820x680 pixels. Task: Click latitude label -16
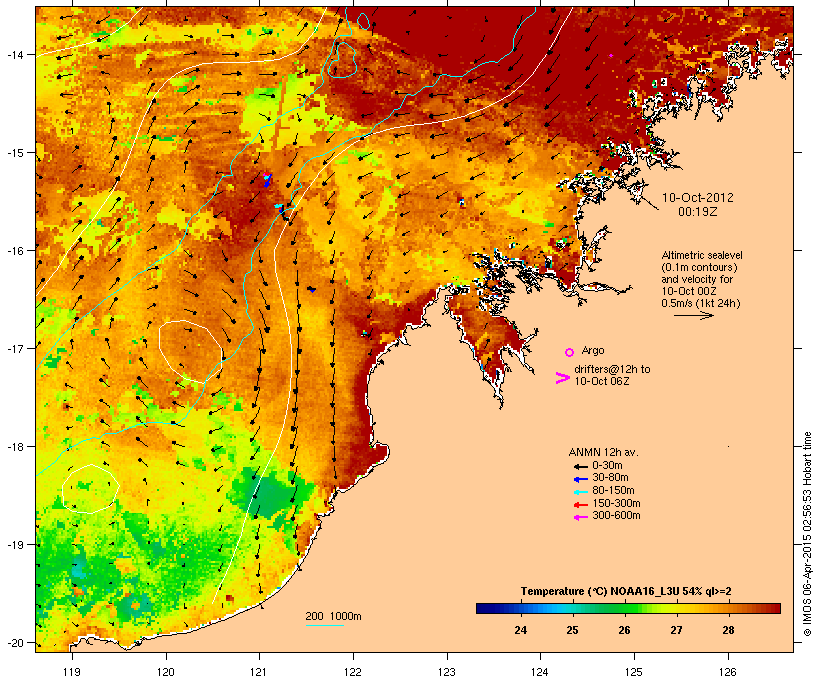click(x=14, y=251)
